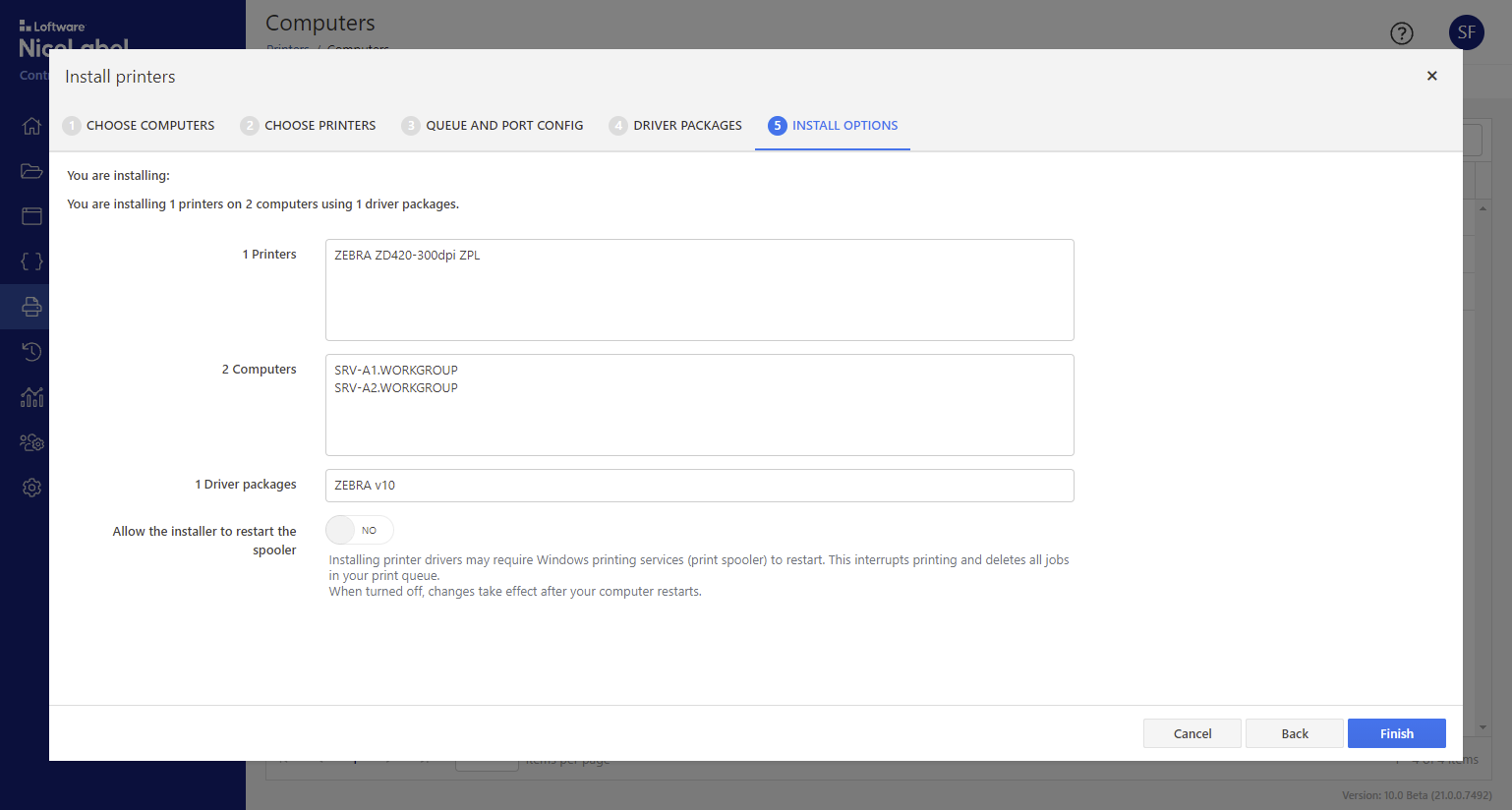Click the Finish button

click(x=1396, y=733)
